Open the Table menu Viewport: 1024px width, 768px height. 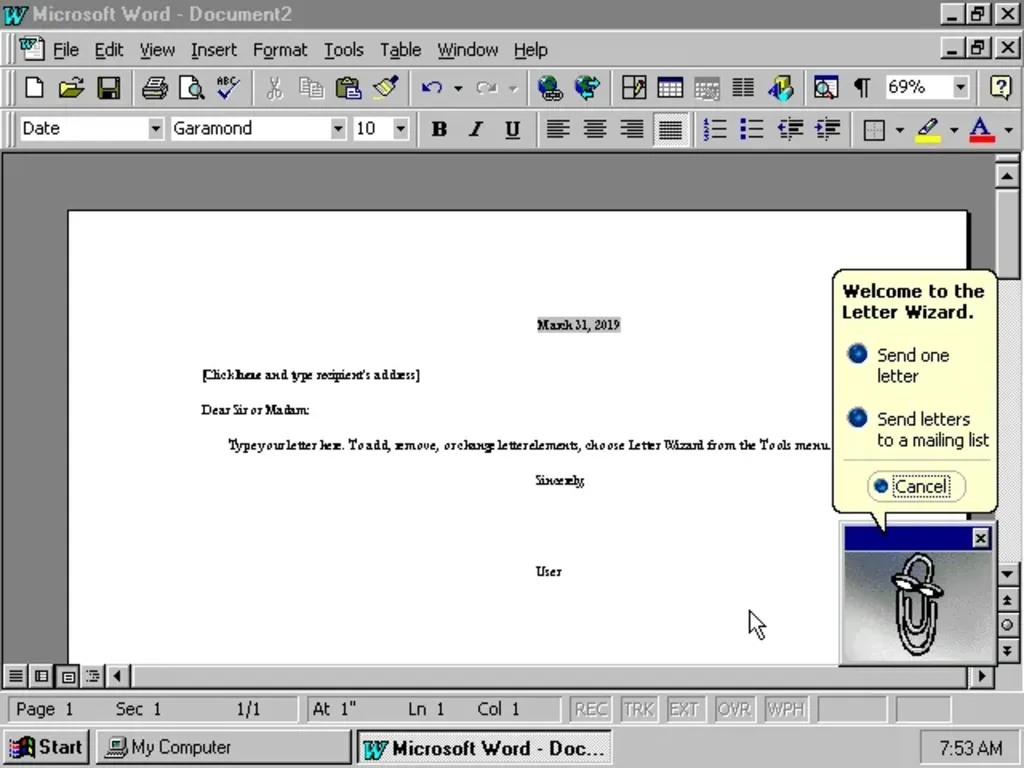click(x=400, y=50)
